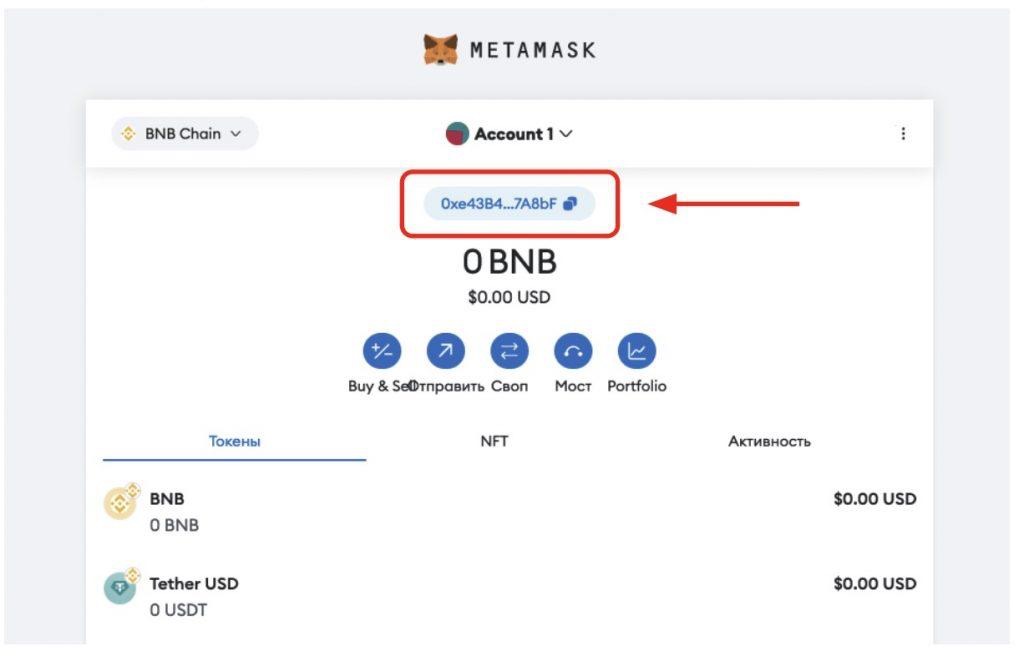This screenshot has width=1024, height=656.
Task: Open the three-dot account options menu
Action: click(903, 134)
